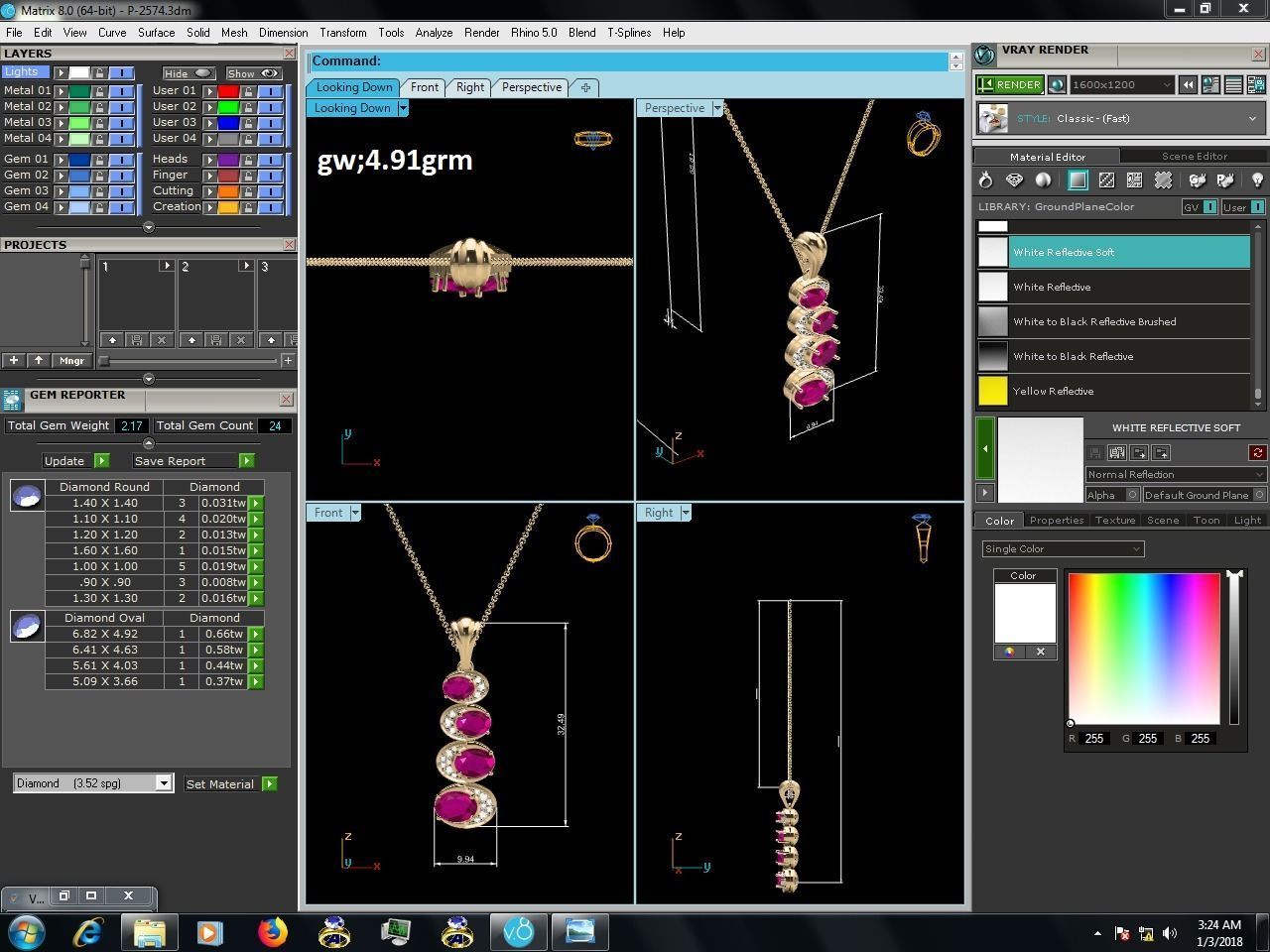This screenshot has width=1270, height=952.
Task: Click the green RENDER button
Action: 1009,85
